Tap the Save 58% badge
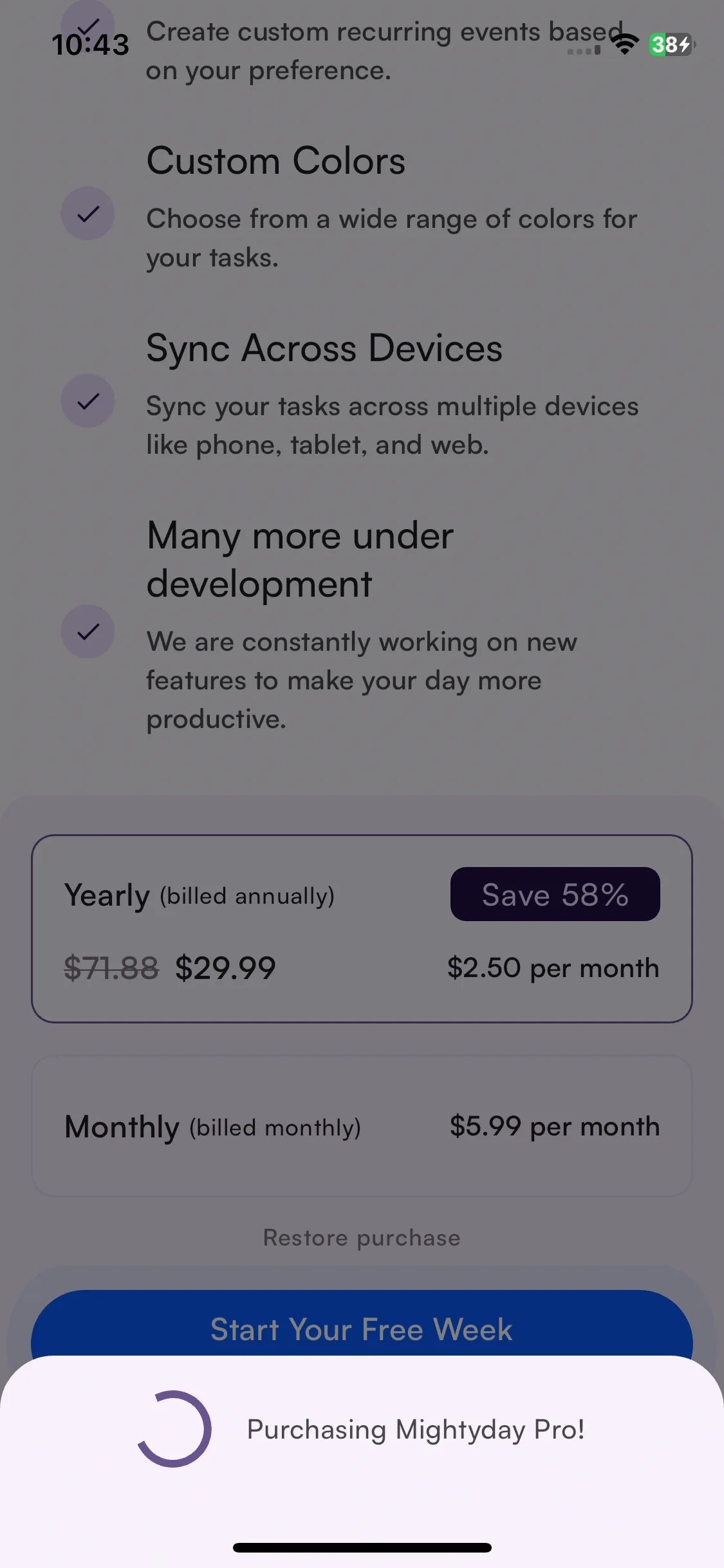This screenshot has height=1568, width=724. pyautogui.click(x=555, y=894)
